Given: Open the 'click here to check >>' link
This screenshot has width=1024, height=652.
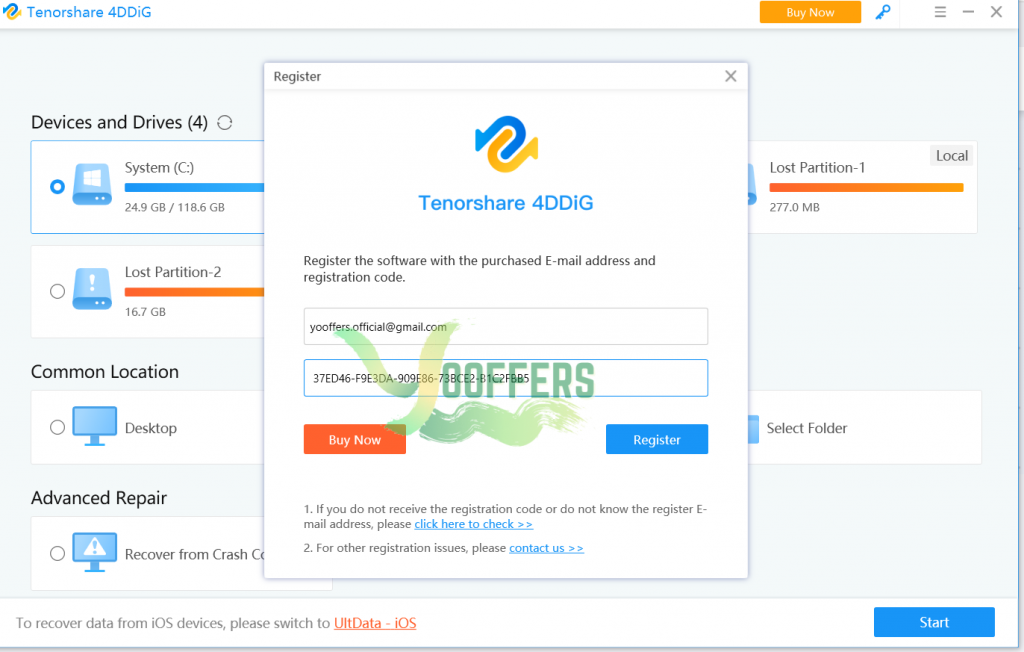Looking at the screenshot, I should [x=473, y=525].
